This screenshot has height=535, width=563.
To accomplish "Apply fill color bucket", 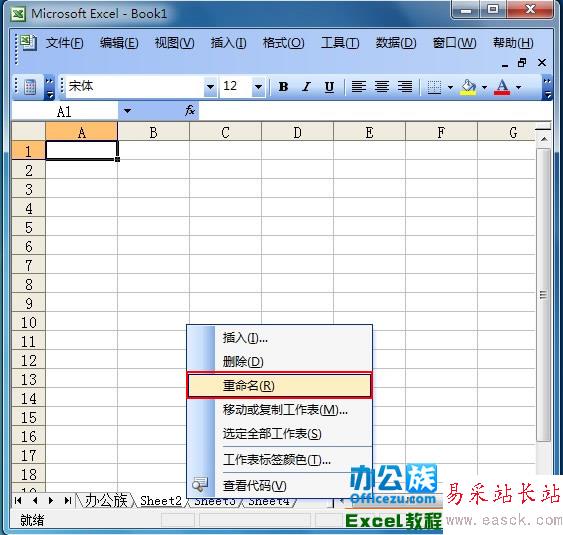I will pos(468,87).
